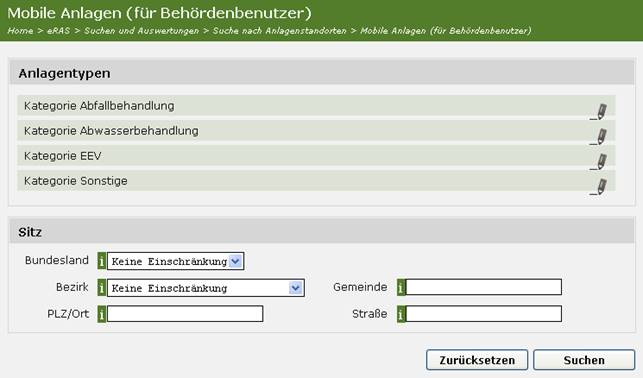This screenshot has width=643, height=378.
Task: Click the info icon next to Gemeinde
Action: tap(401, 287)
